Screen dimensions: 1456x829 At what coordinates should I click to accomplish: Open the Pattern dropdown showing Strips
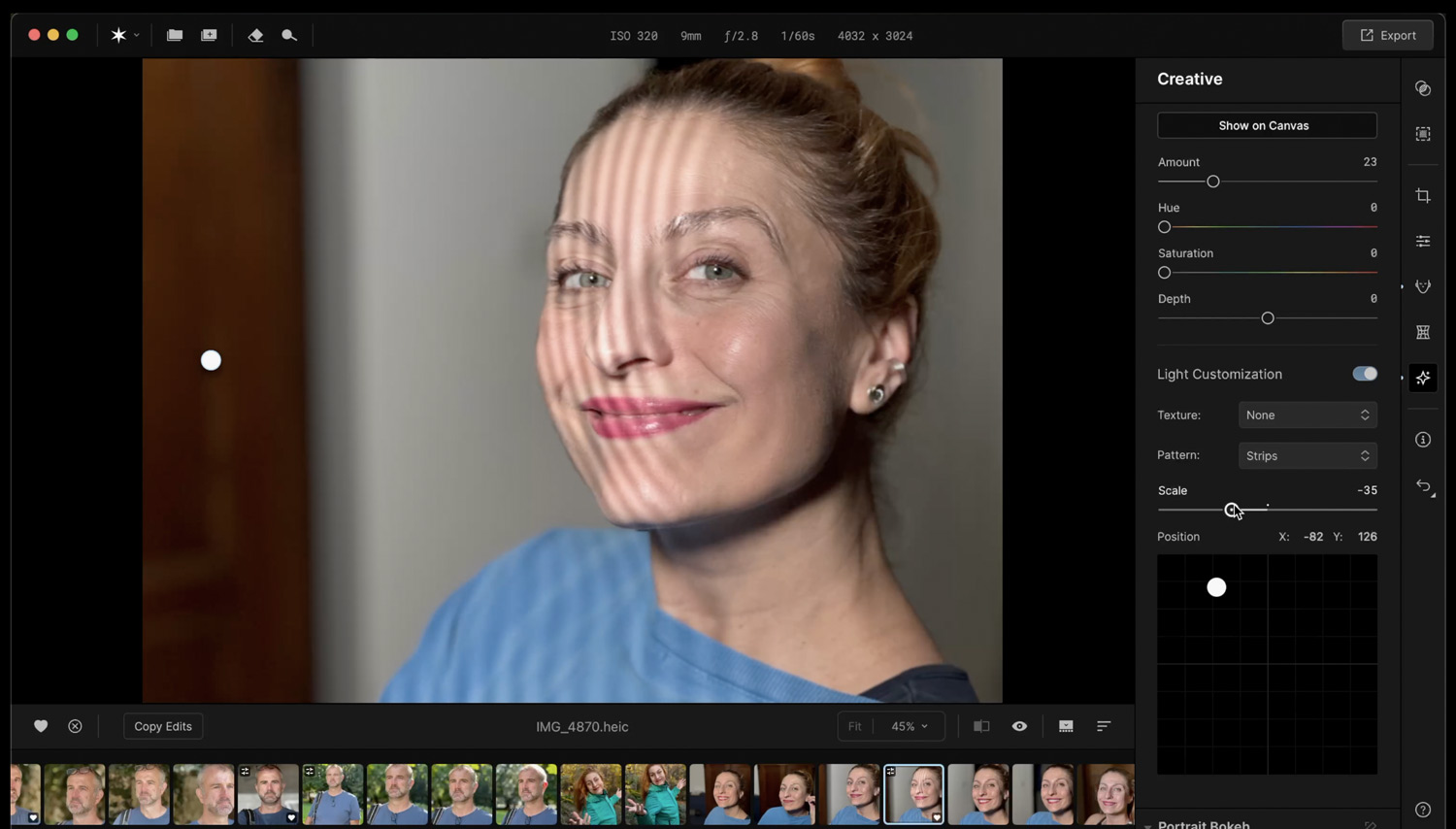coord(1307,456)
